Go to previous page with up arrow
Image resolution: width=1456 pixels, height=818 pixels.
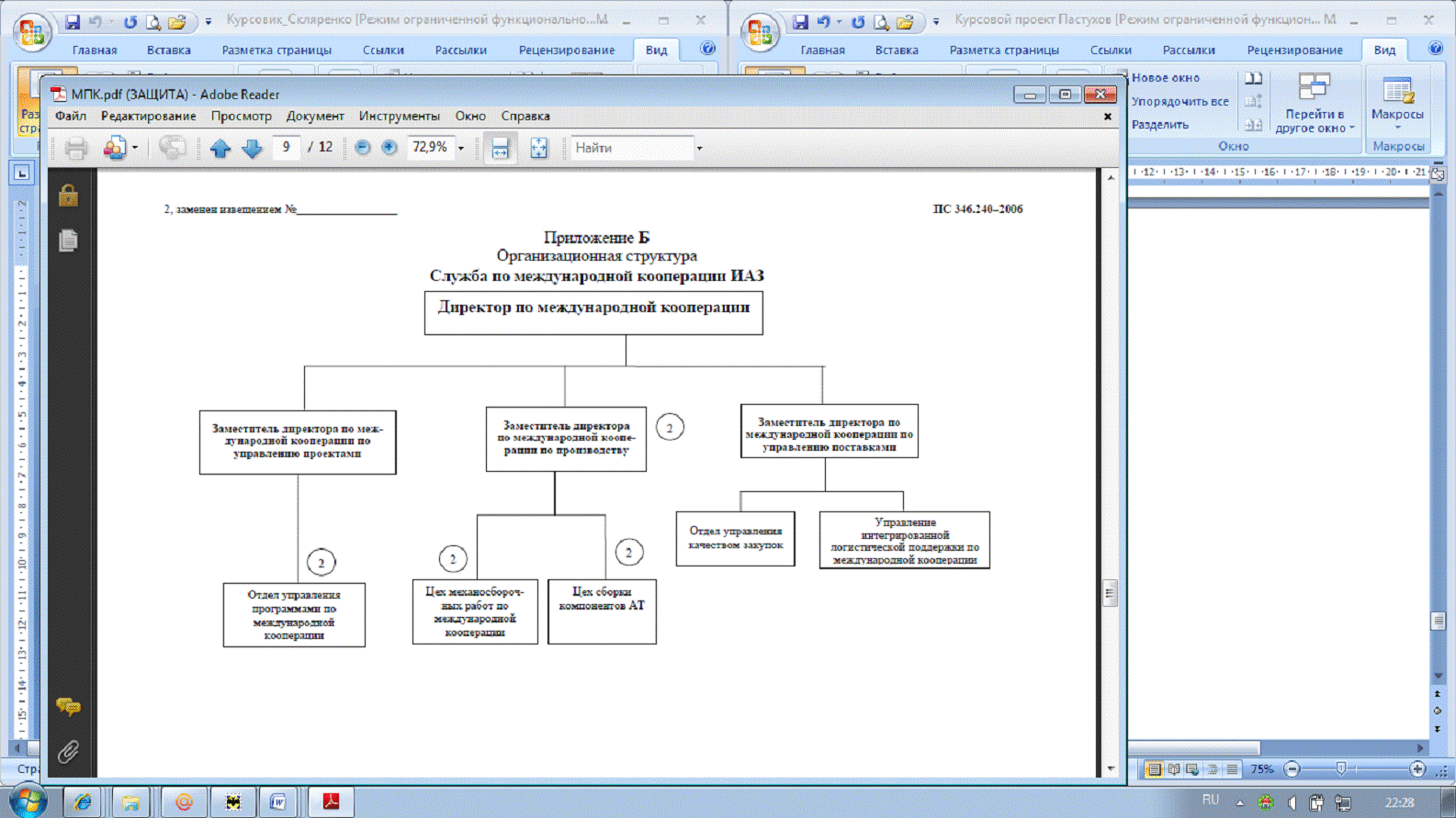point(220,148)
